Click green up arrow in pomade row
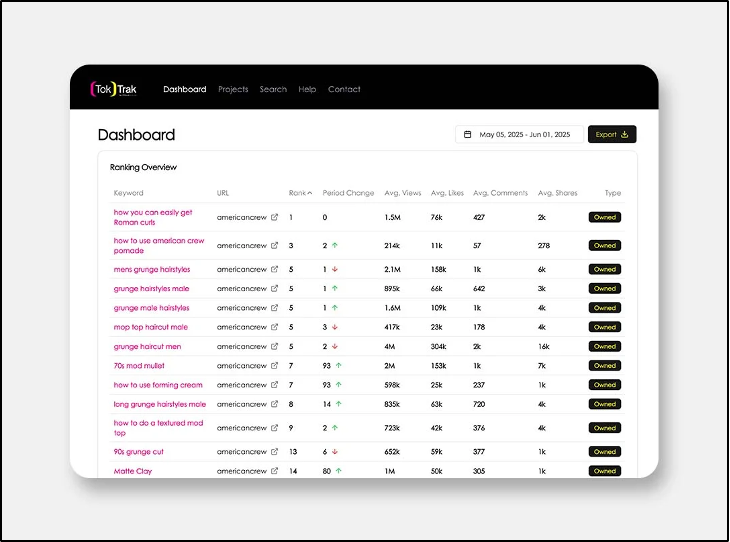This screenshot has width=730, height=542. click(335, 245)
